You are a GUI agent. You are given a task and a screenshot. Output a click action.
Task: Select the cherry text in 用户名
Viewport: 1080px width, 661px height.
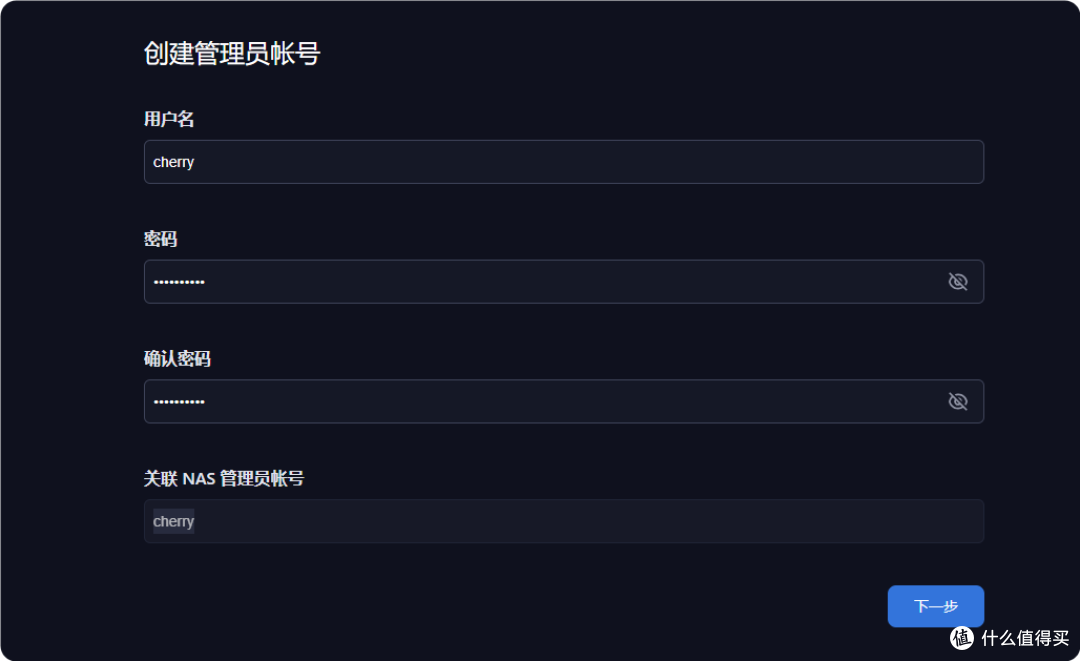172,161
